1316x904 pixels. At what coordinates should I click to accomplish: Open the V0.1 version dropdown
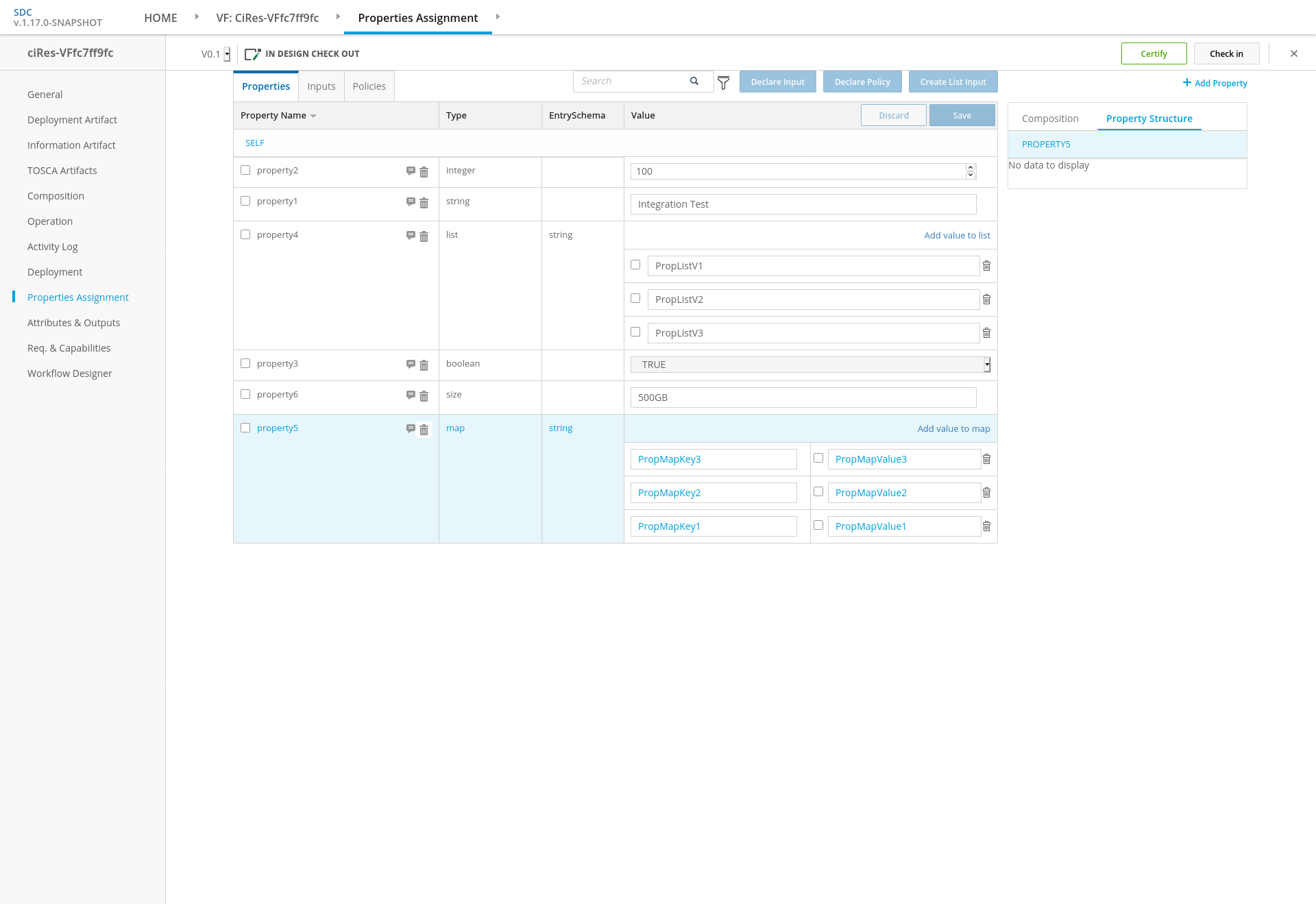(x=227, y=54)
